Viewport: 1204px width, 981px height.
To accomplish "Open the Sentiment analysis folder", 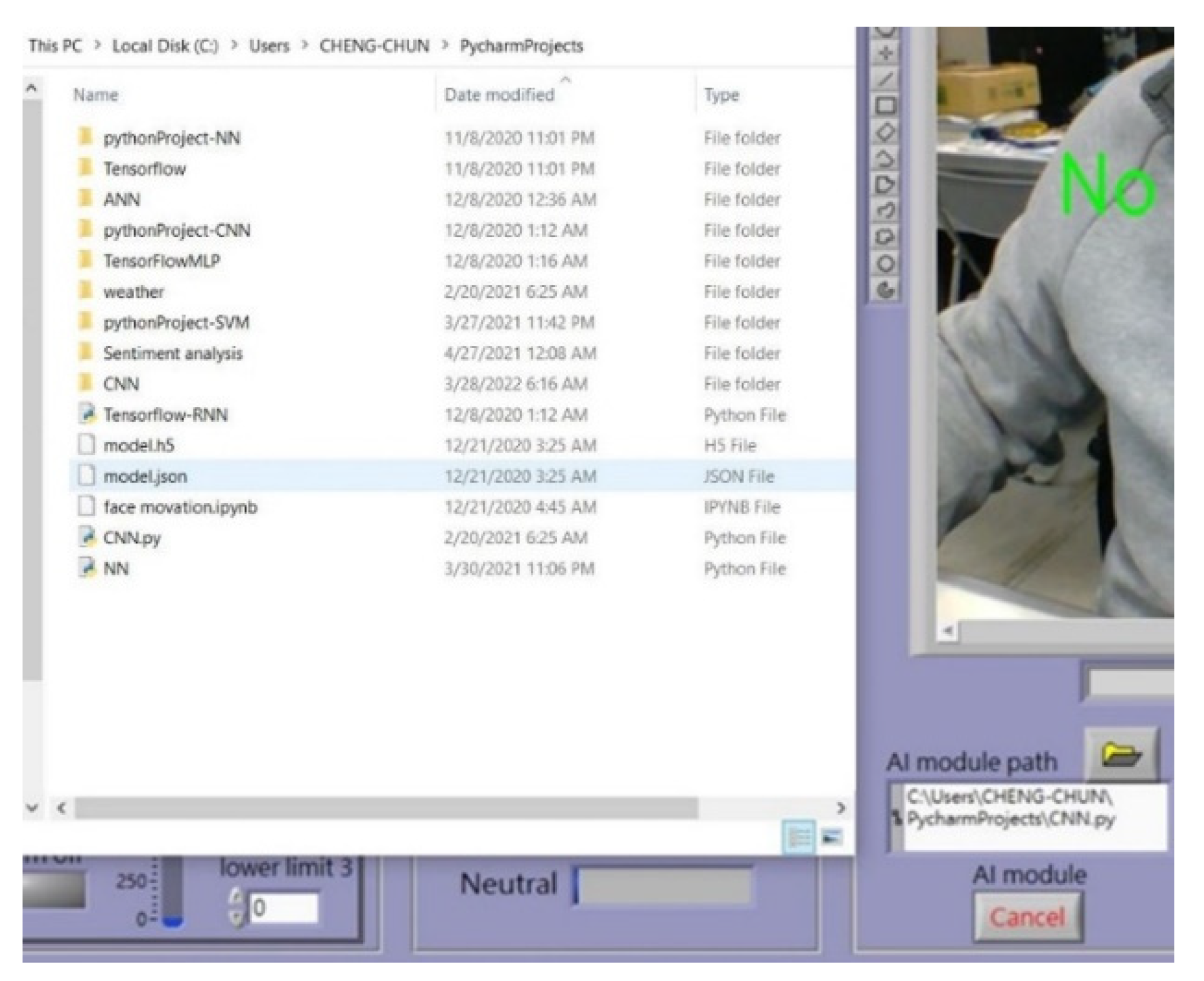I will coord(173,353).
